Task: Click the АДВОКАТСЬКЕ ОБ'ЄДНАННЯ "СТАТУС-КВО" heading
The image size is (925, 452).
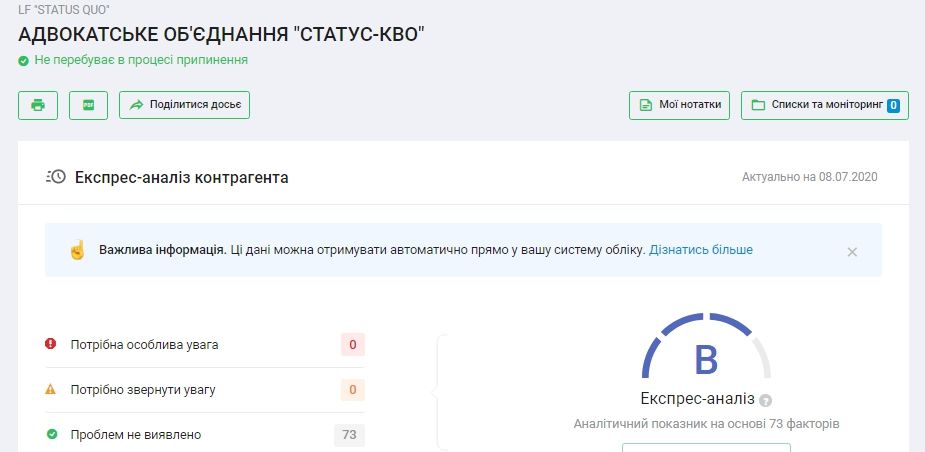Action: [x=221, y=35]
